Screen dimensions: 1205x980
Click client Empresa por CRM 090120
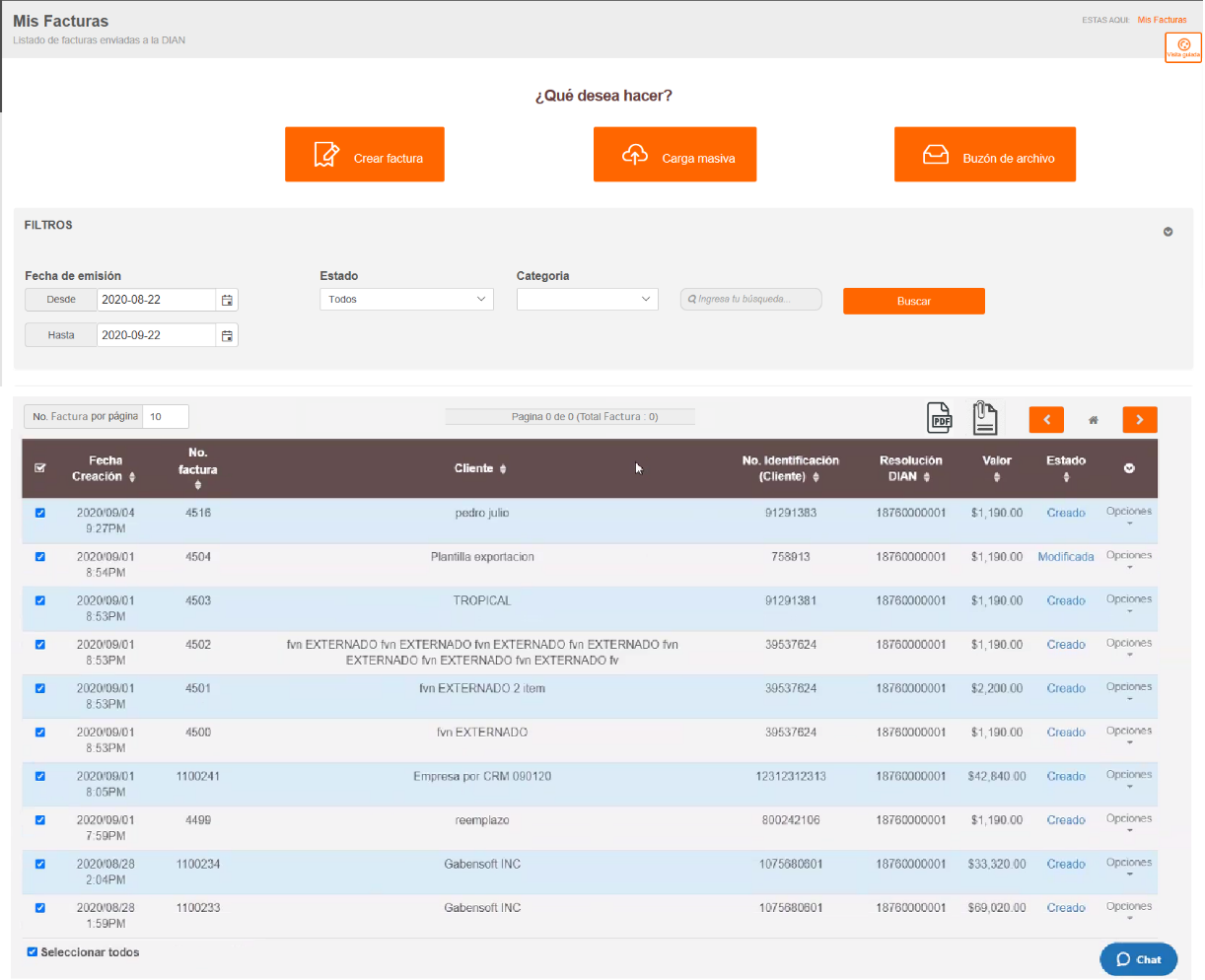pos(482,776)
